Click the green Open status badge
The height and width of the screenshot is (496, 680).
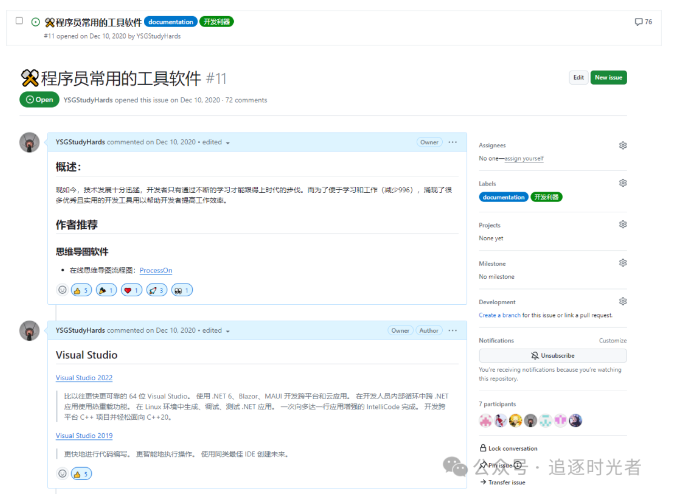(39, 100)
